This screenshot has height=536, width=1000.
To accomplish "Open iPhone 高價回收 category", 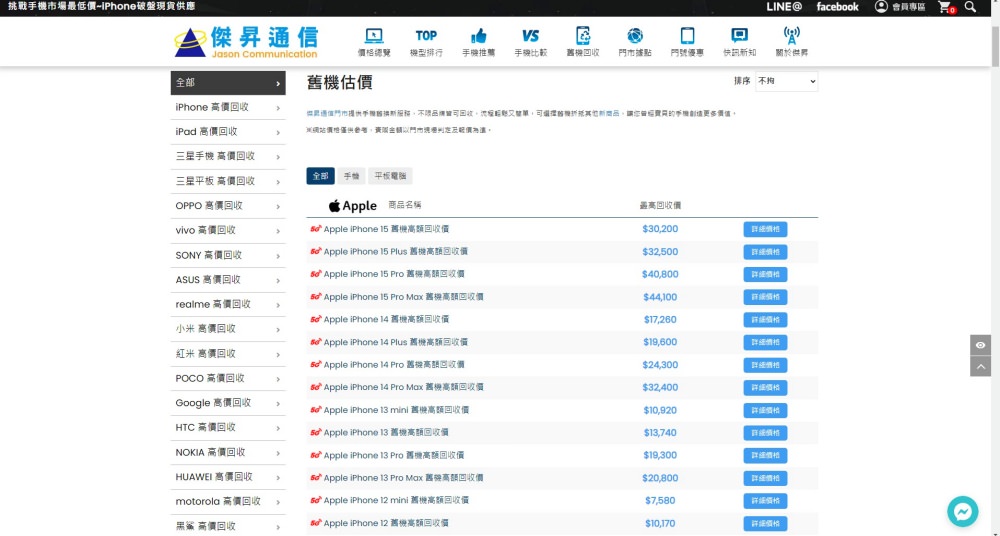I will click(x=228, y=107).
